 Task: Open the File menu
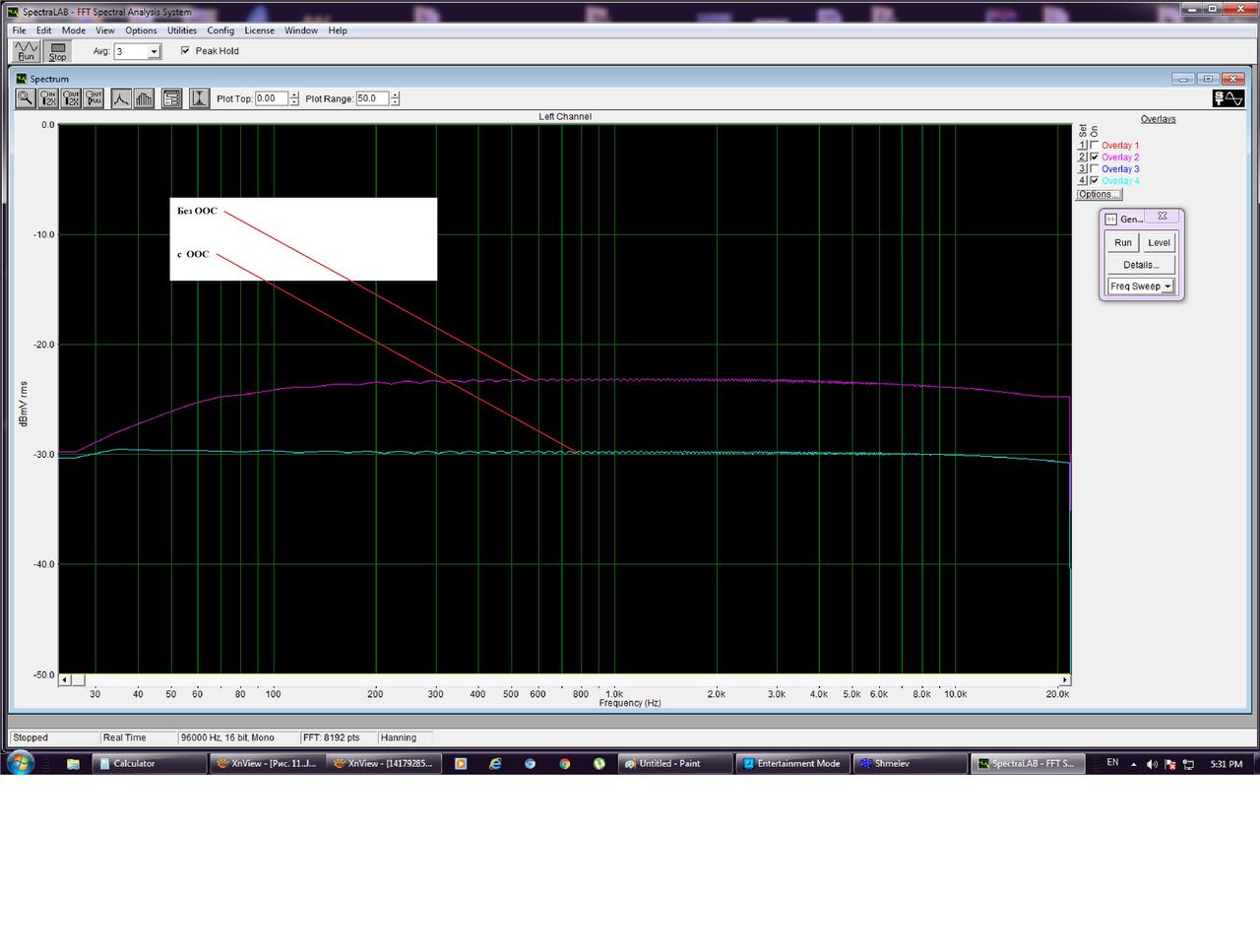tap(19, 31)
